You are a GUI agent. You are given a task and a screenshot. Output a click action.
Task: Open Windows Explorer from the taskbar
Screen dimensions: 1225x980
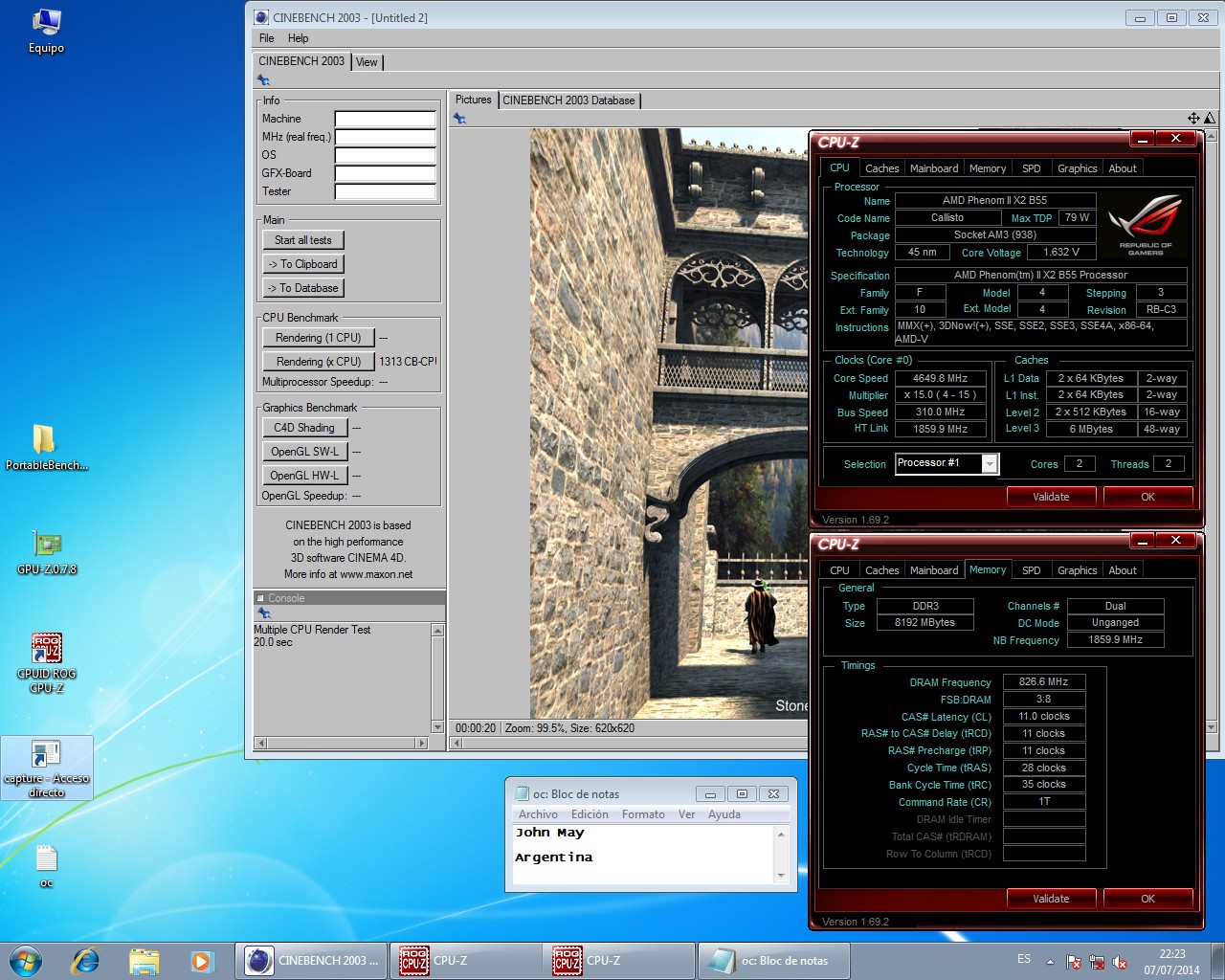pyautogui.click(x=144, y=961)
